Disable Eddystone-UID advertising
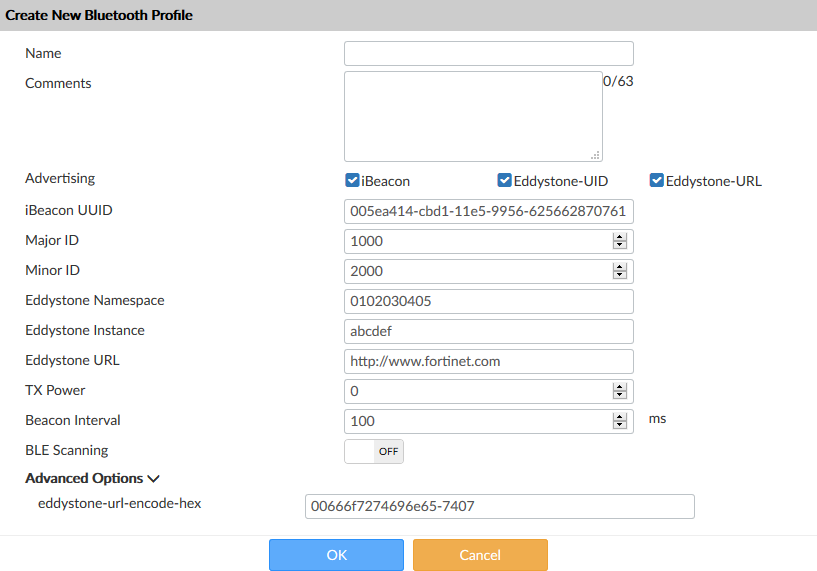817x571 pixels. [x=504, y=181]
